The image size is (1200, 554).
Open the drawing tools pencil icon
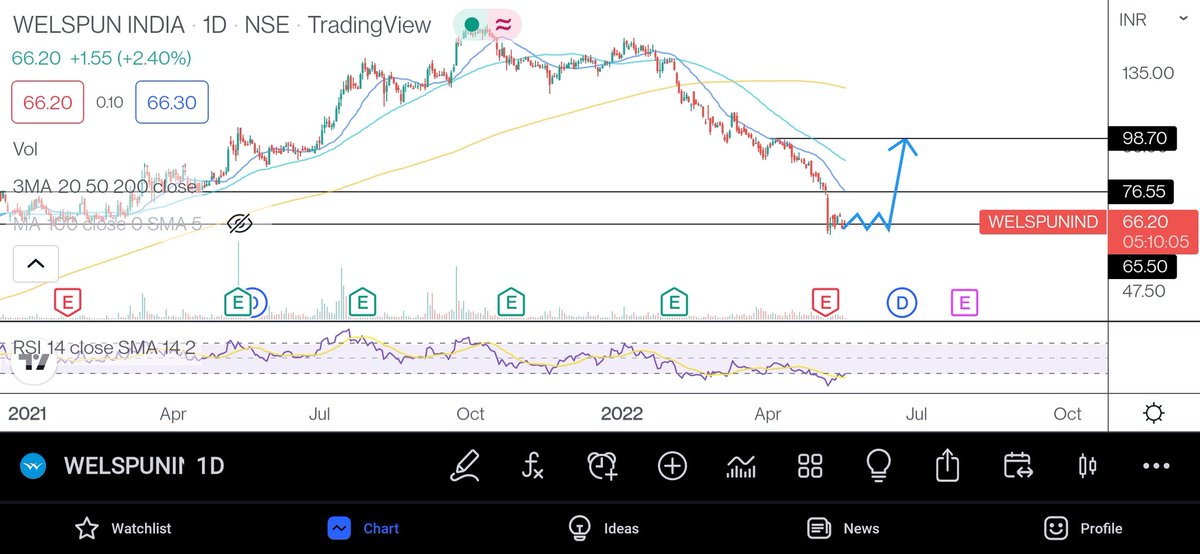pyautogui.click(x=466, y=466)
